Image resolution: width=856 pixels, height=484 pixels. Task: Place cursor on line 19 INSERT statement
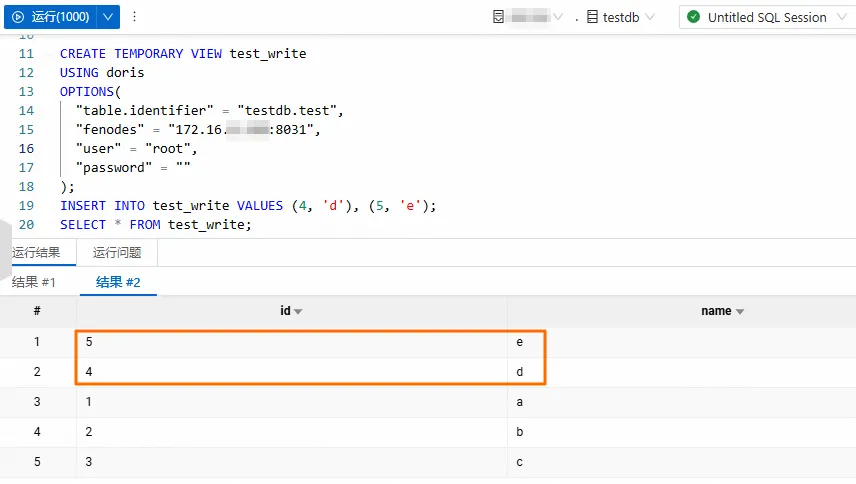[248, 206]
